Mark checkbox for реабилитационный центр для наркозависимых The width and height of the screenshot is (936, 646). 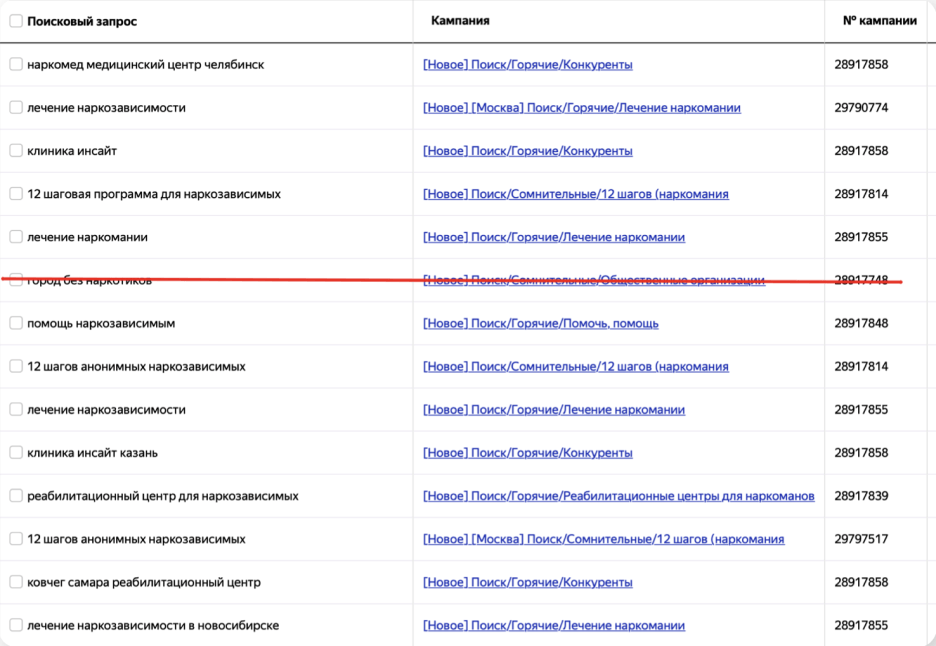(x=16, y=496)
